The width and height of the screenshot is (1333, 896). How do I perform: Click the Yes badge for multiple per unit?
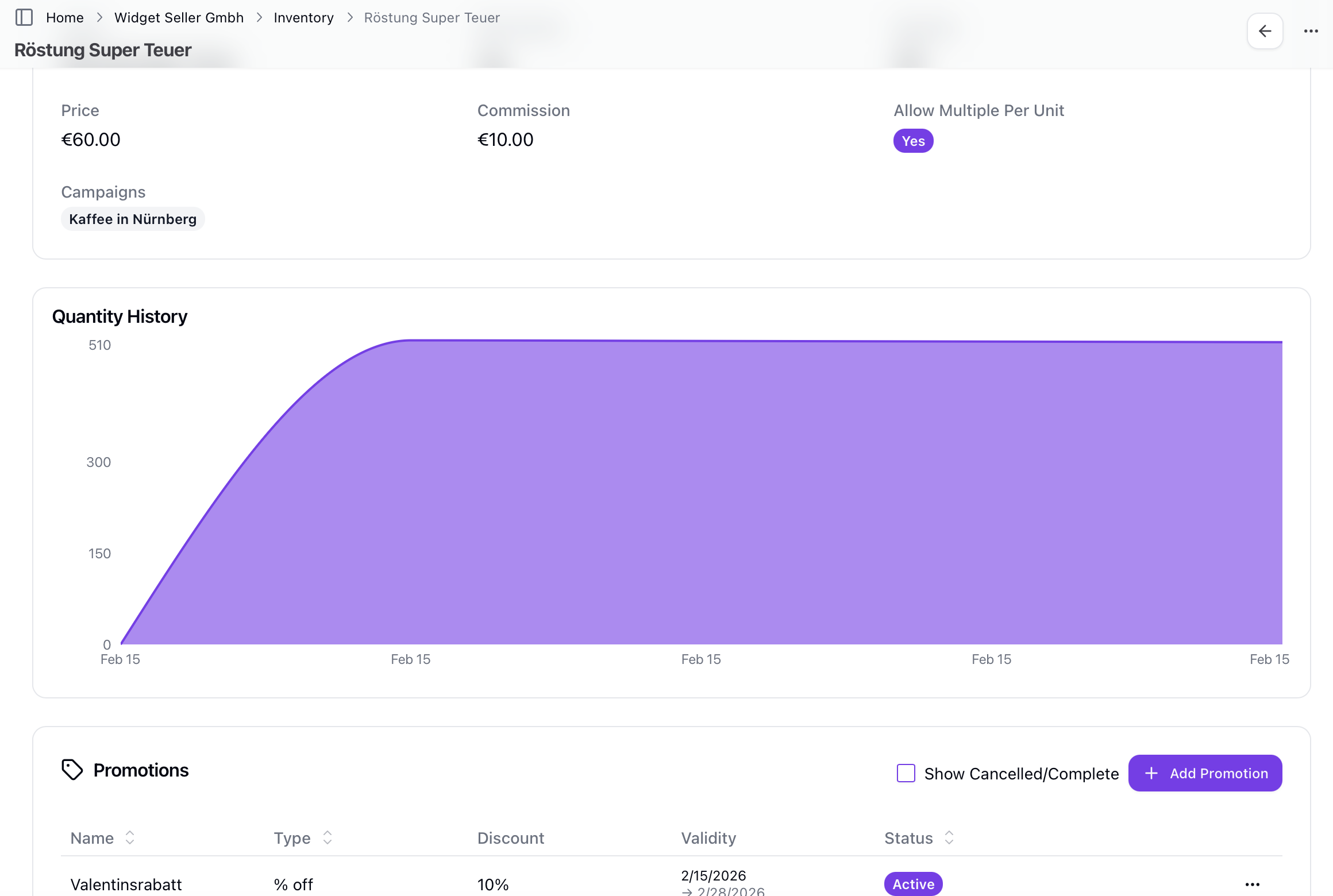pyautogui.click(x=913, y=141)
